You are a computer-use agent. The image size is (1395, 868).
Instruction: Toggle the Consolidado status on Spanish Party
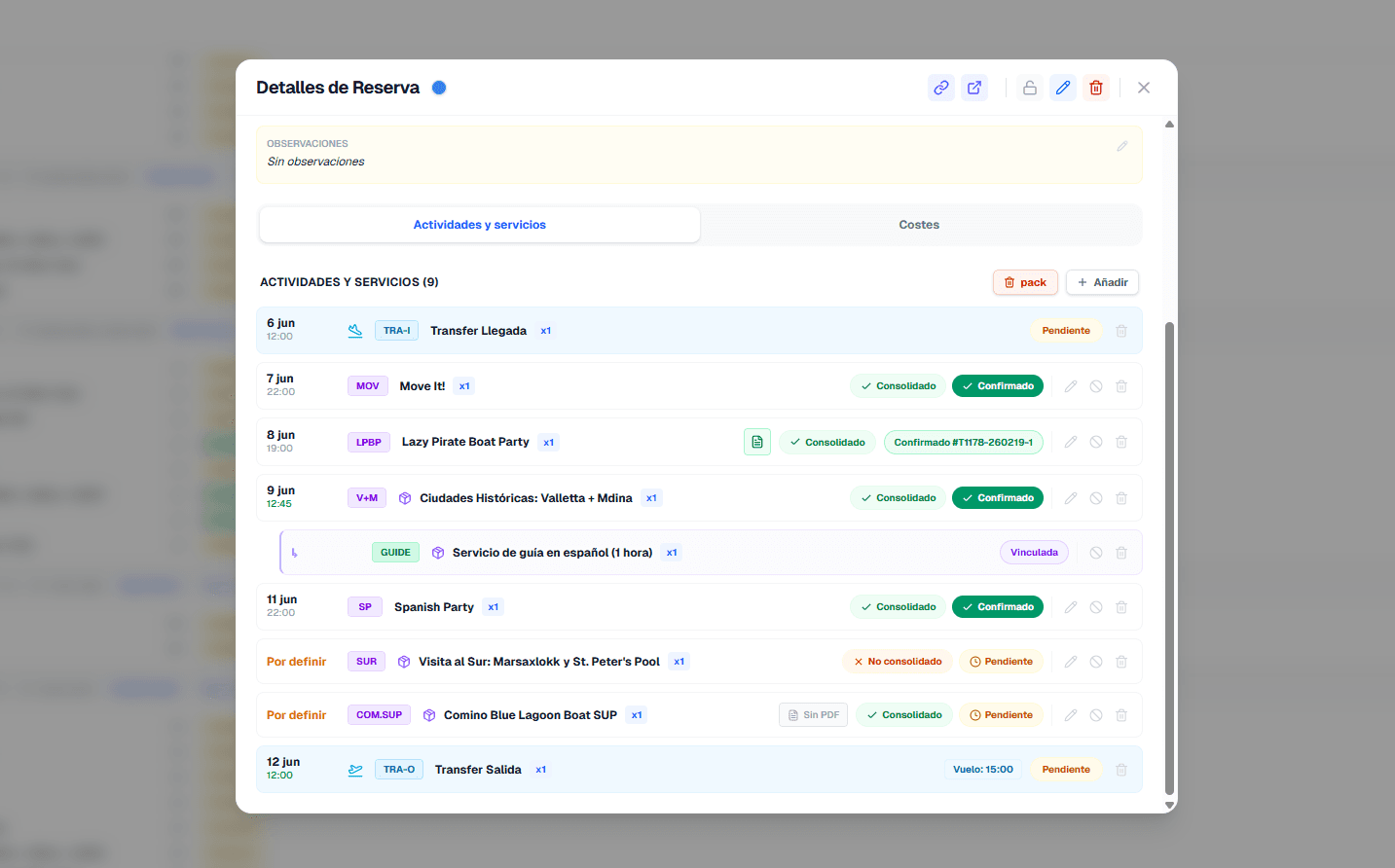coord(897,606)
